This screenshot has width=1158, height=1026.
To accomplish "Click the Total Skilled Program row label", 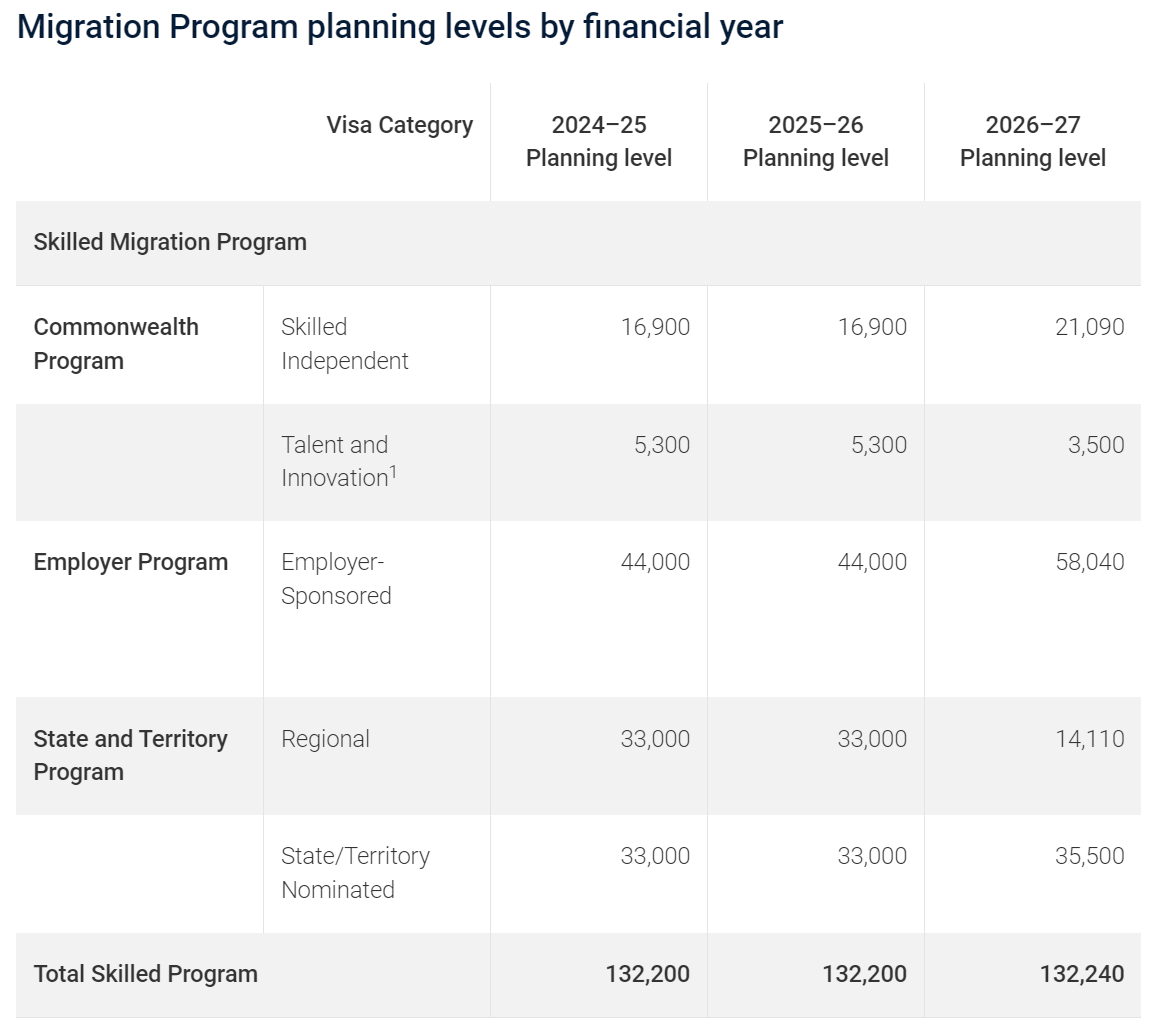I will tap(145, 974).
